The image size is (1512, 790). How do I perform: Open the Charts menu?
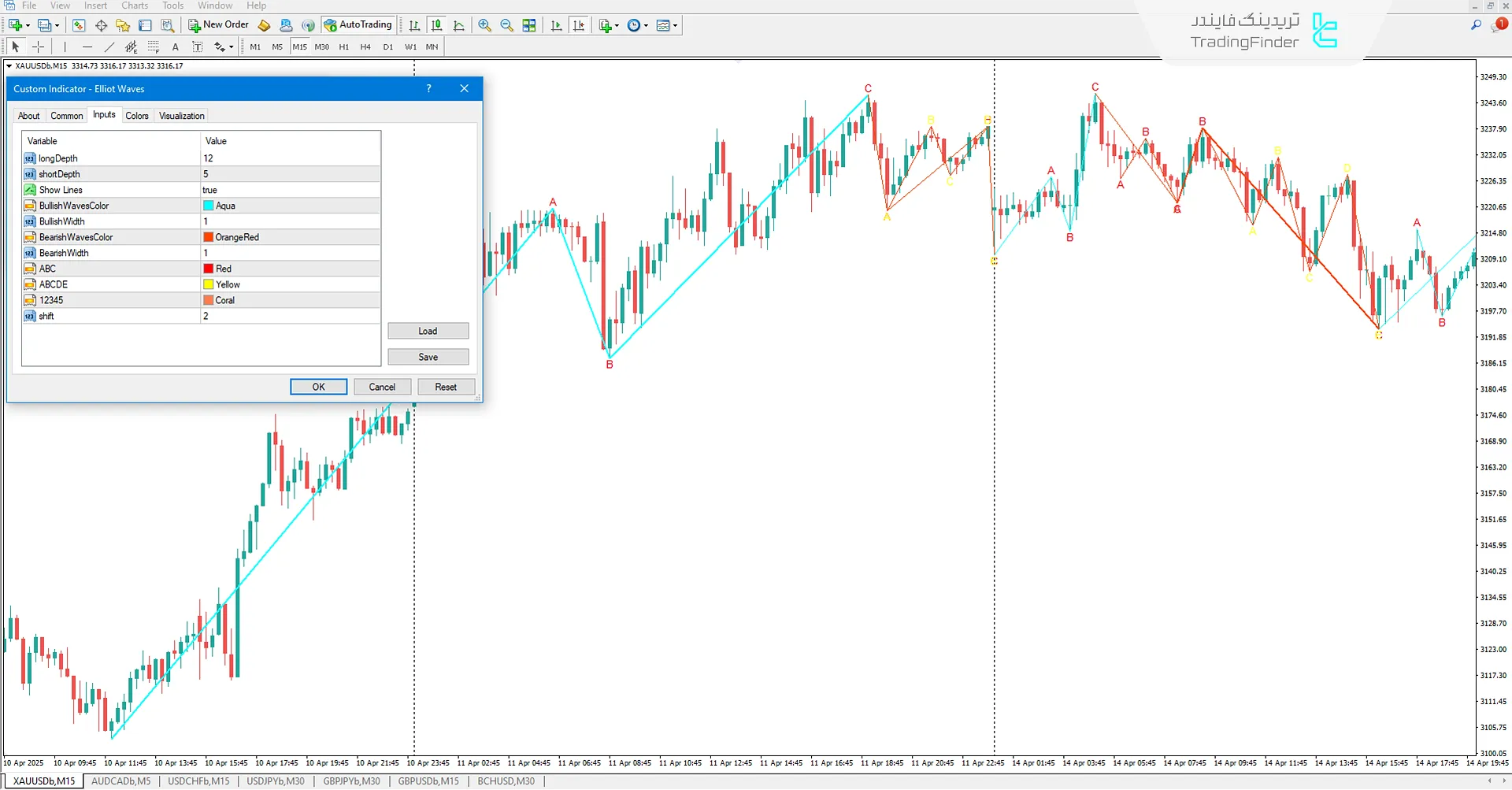pyautogui.click(x=135, y=6)
